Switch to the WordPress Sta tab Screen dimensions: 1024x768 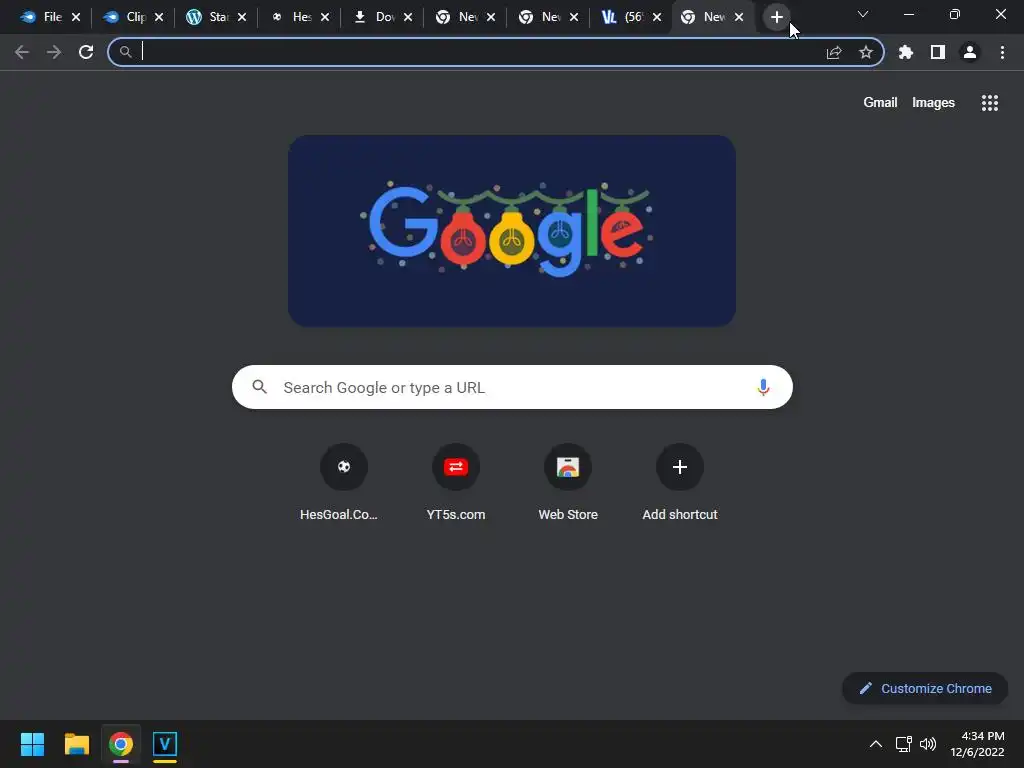click(x=208, y=18)
